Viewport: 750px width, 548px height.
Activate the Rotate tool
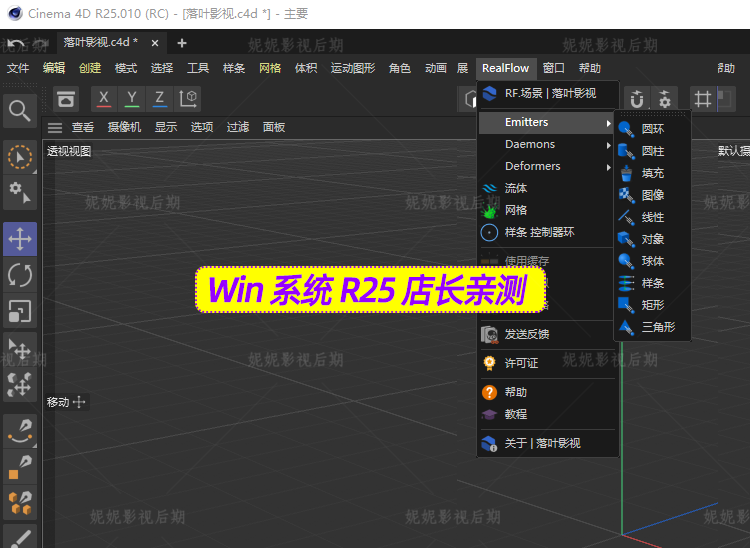(x=20, y=275)
